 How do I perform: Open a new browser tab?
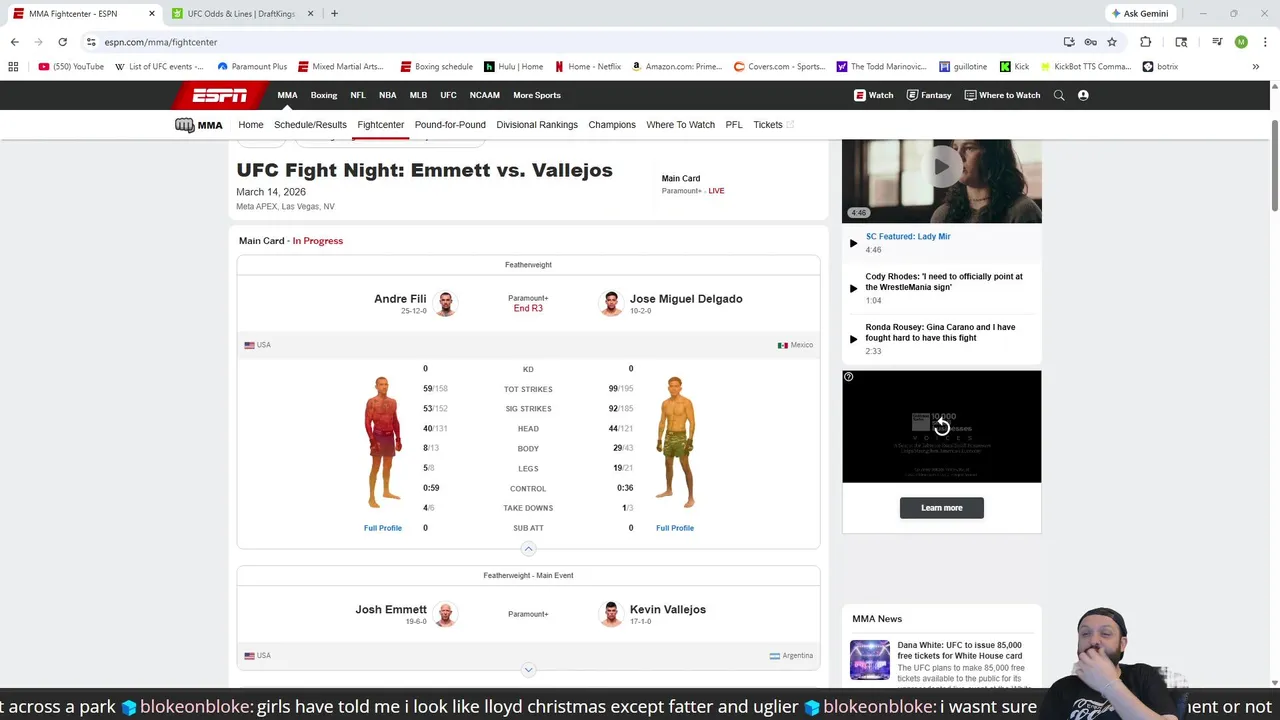click(334, 14)
